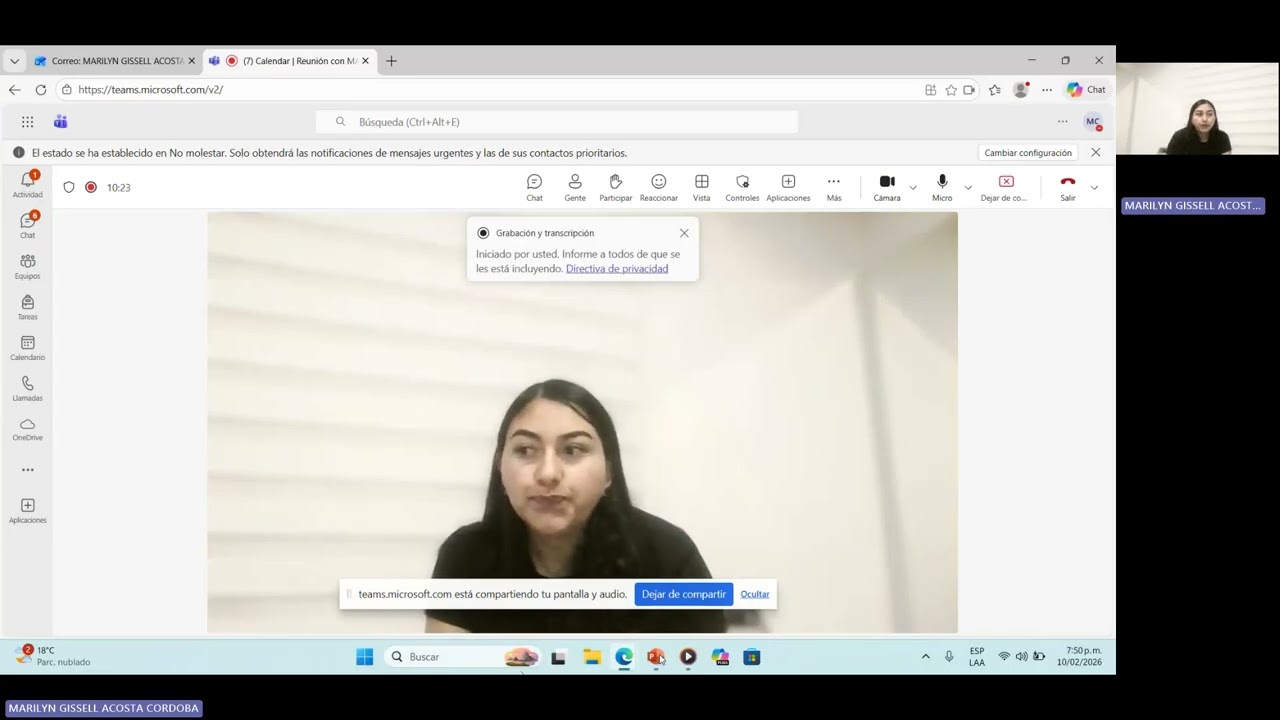Open the Edge browser profile icon
This screenshot has height=720, width=1280.
(1021, 90)
